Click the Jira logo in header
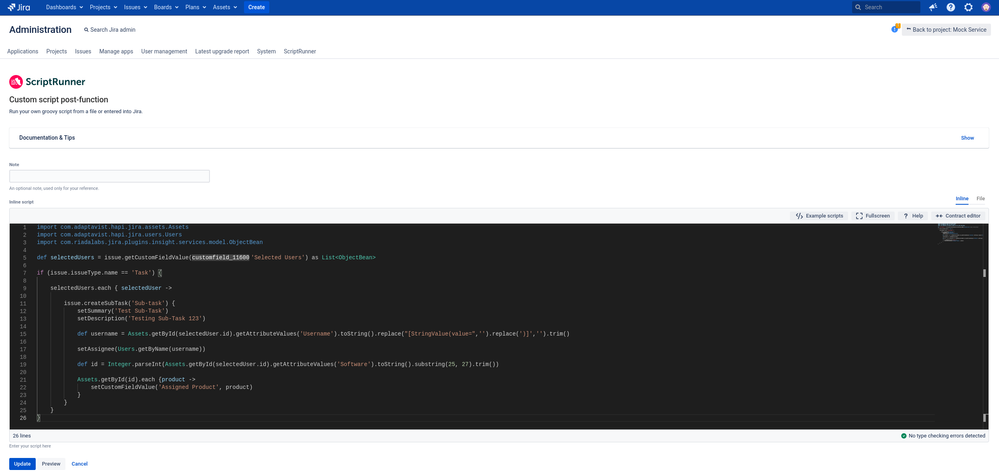 (18, 7)
